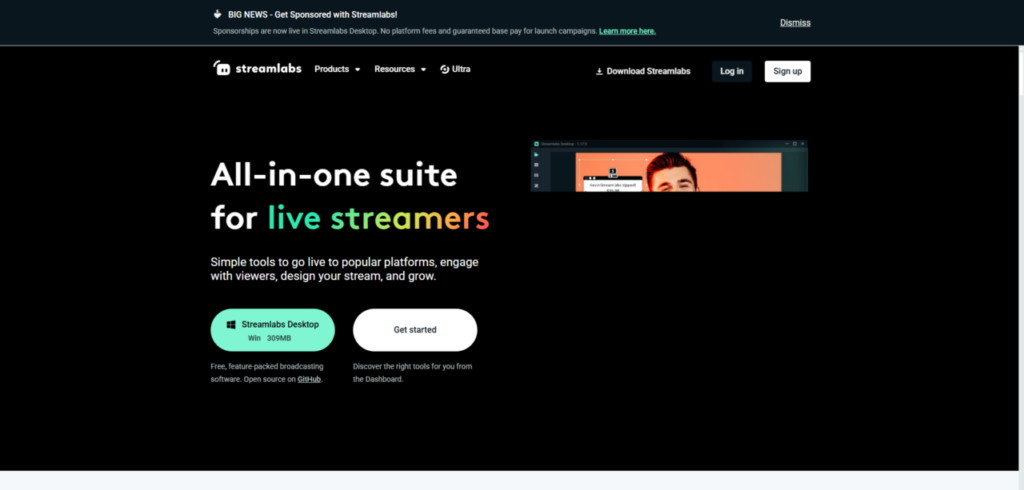Image resolution: width=1024 pixels, height=490 pixels.
Task: Click the Log in button
Action: point(731,71)
